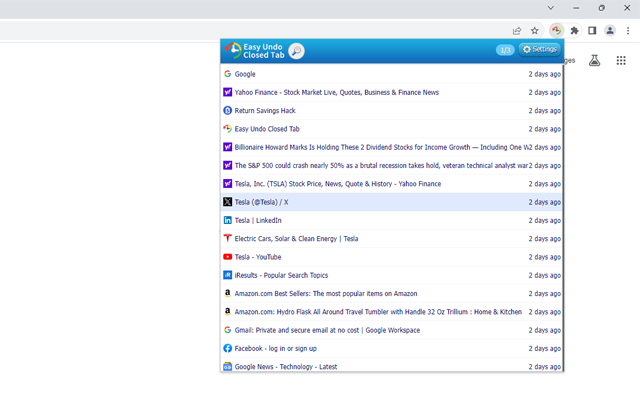The height and width of the screenshot is (400, 640).
Task: Reopen Tesla, Inc. (TSLA) Stock Price tab
Action: click(x=392, y=184)
